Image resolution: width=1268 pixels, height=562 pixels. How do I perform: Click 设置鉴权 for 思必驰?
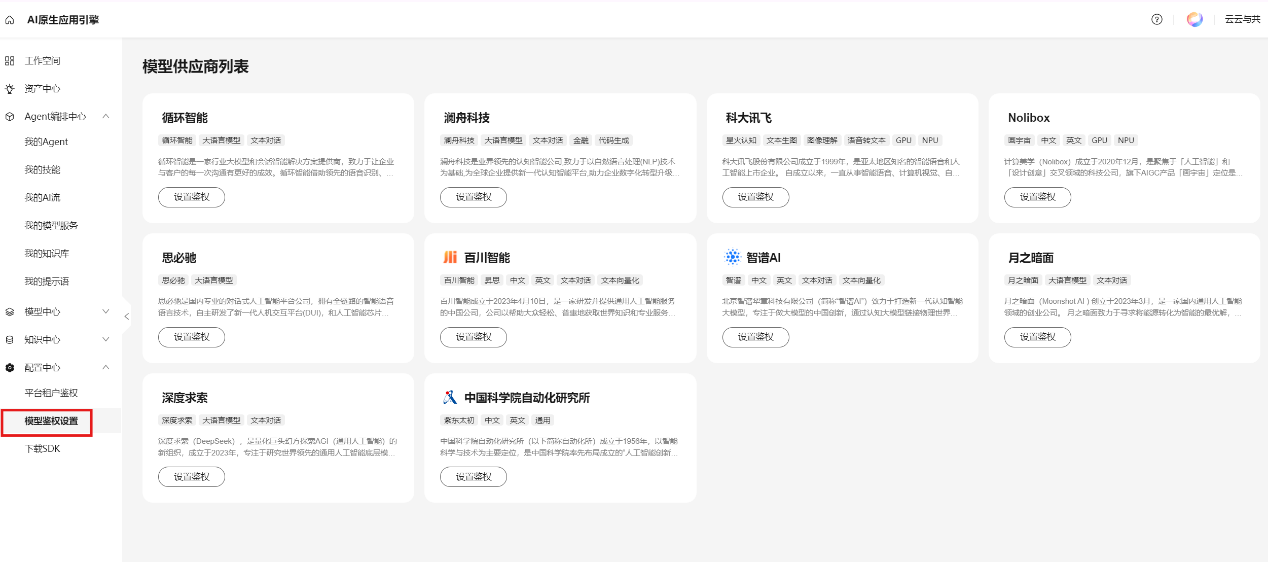click(x=191, y=337)
